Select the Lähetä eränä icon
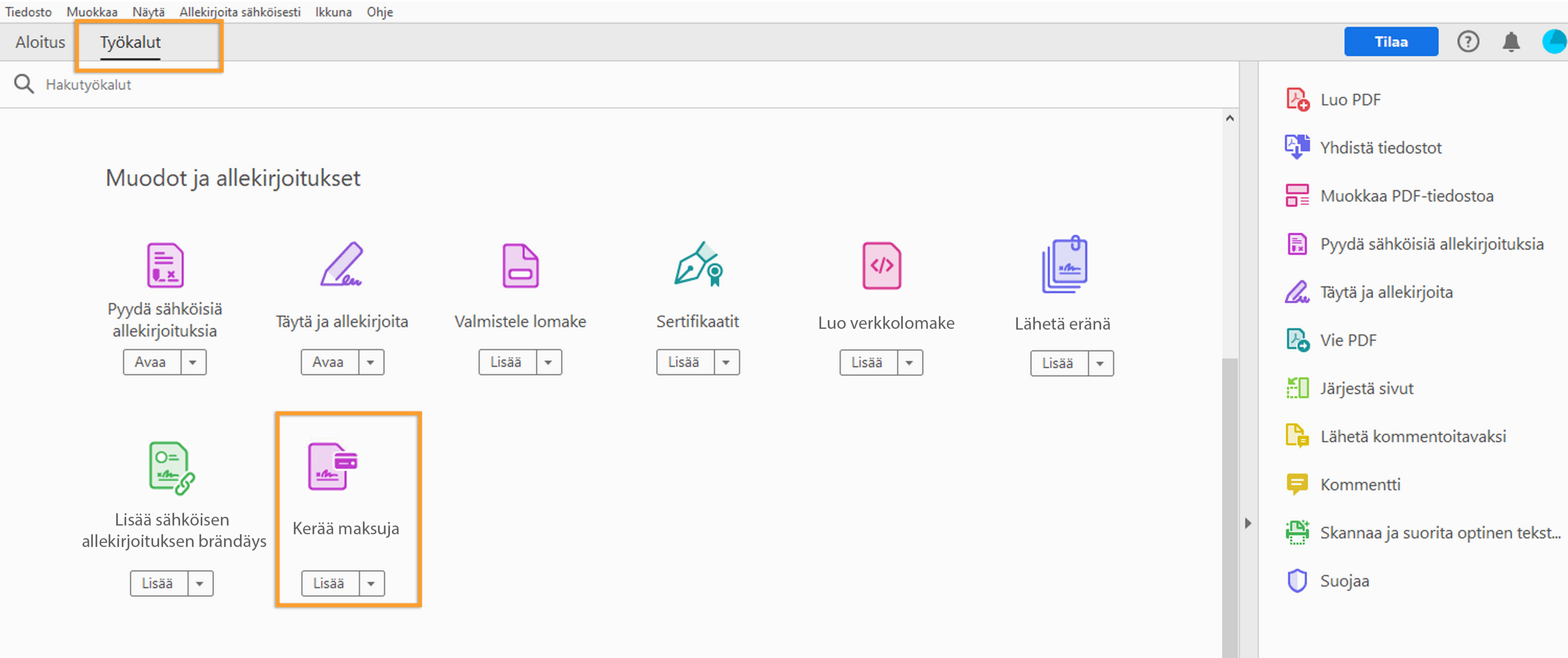1568x658 pixels. [1064, 265]
